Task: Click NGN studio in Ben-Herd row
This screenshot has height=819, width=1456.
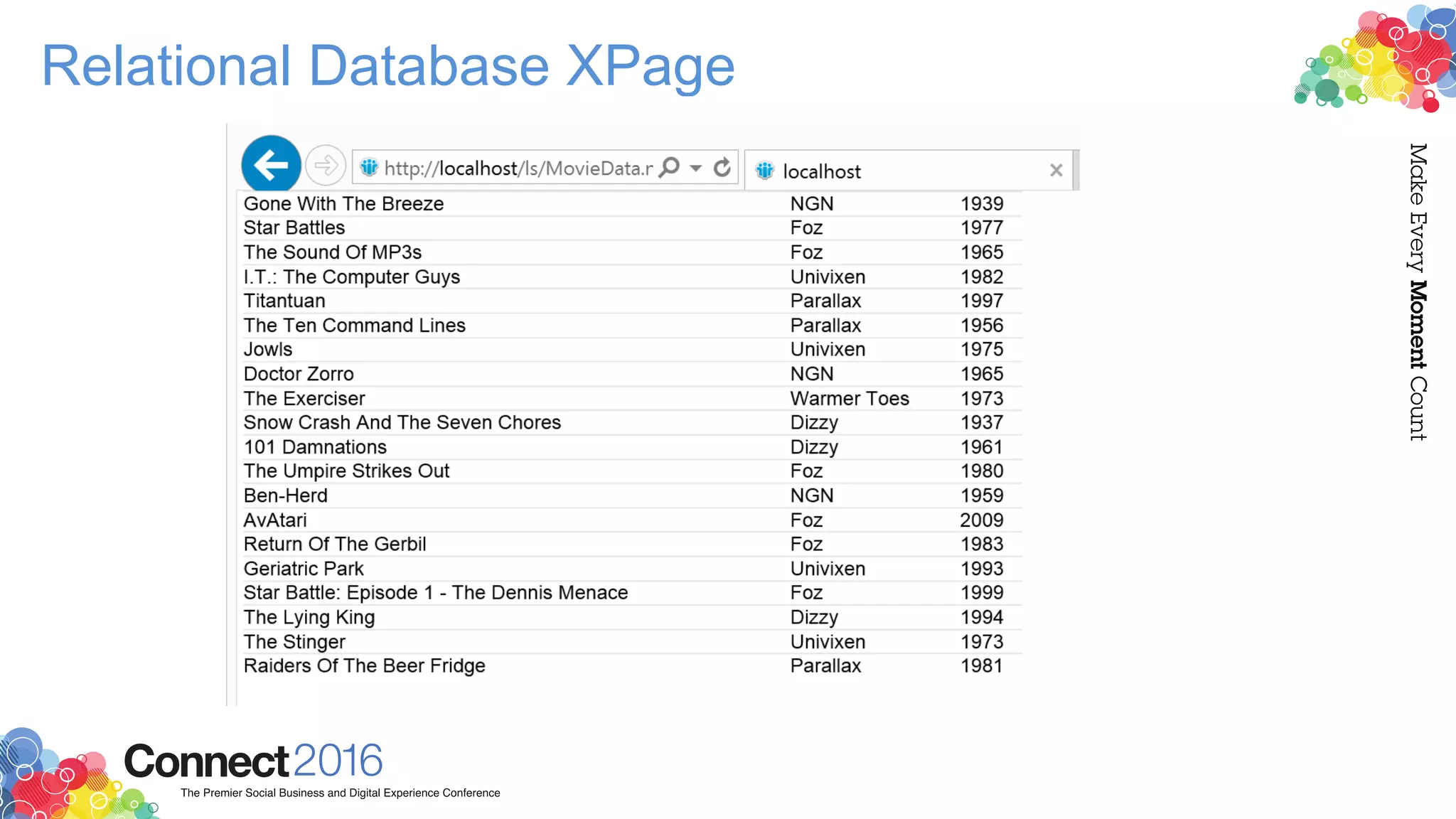Action: [x=812, y=496]
